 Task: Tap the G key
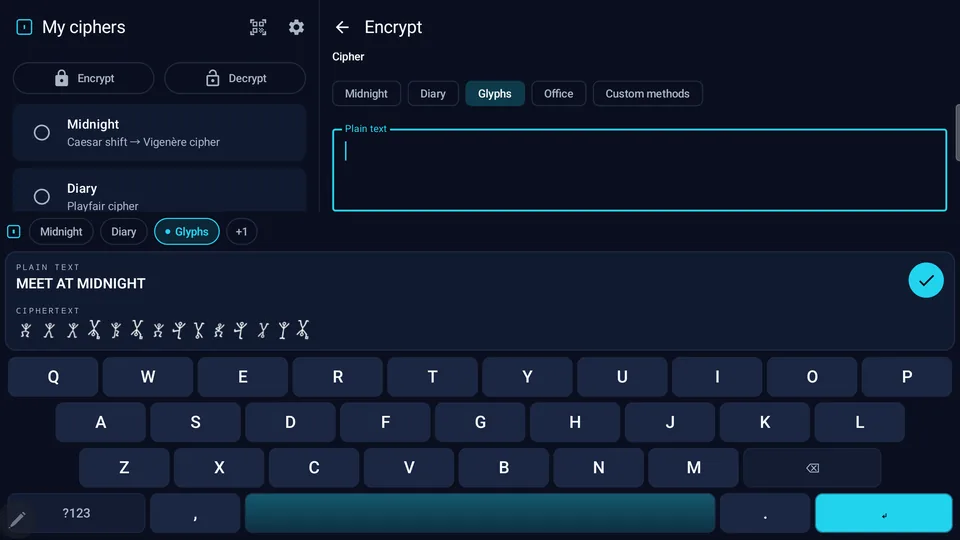point(480,422)
